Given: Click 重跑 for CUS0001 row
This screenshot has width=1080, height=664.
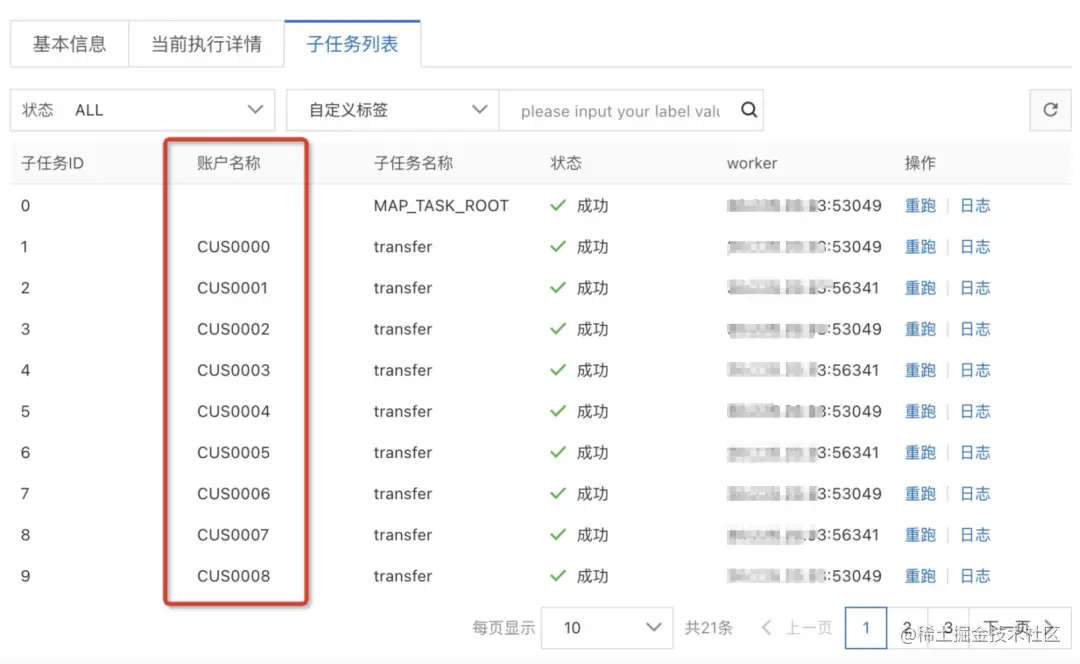Looking at the screenshot, I should pos(920,288).
